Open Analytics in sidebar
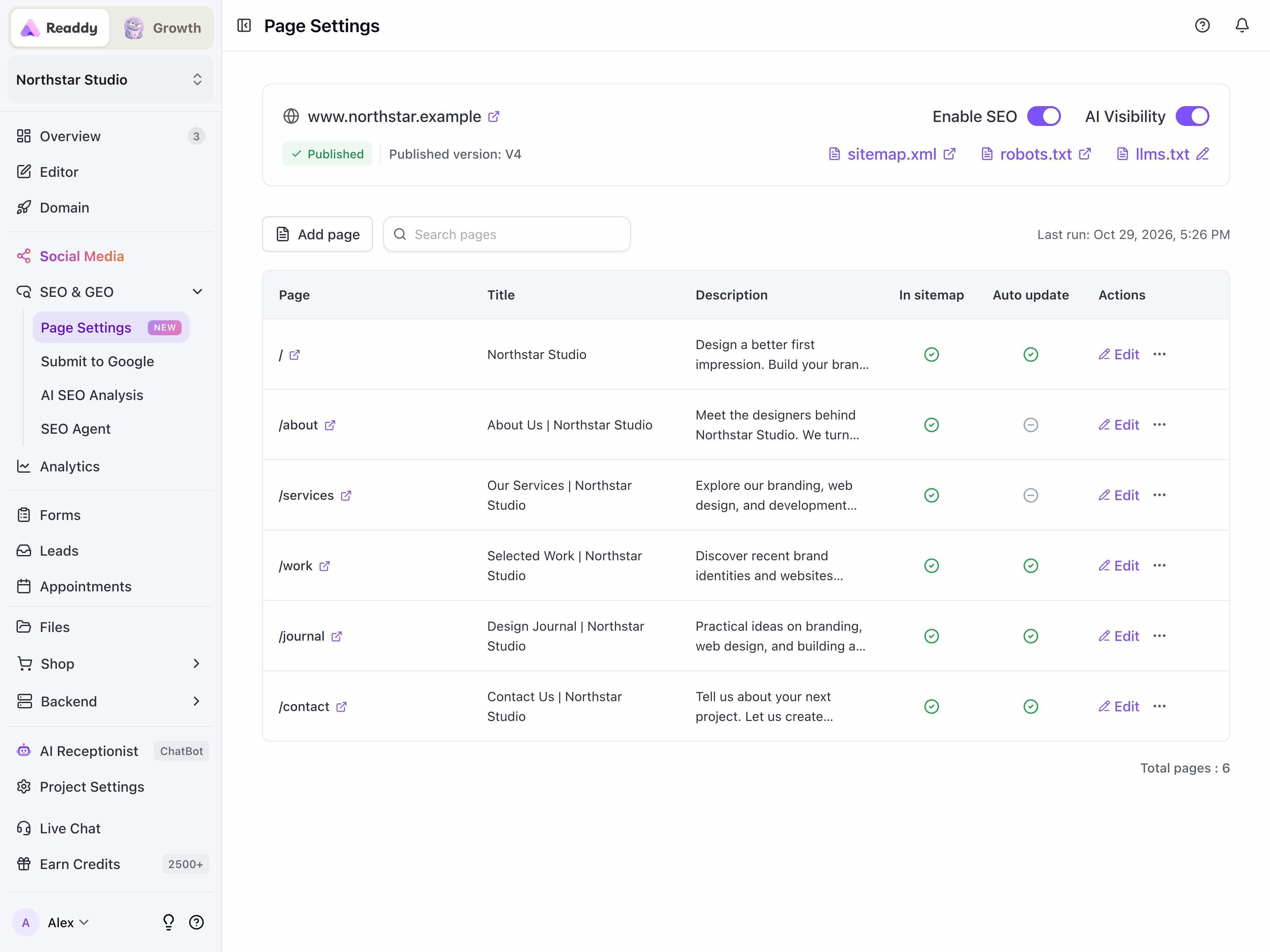Viewport: 1270px width, 952px height. click(x=69, y=466)
